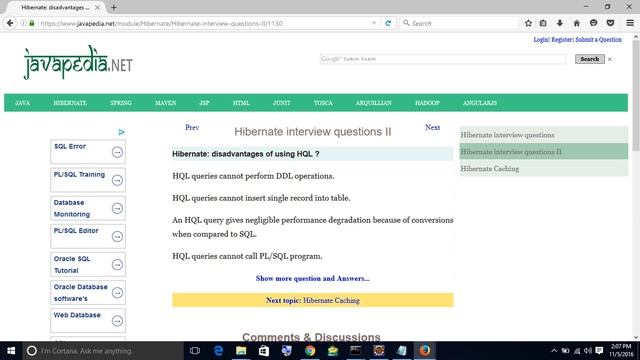Open the SPRING menu item
640x360 pixels.
coord(121,103)
